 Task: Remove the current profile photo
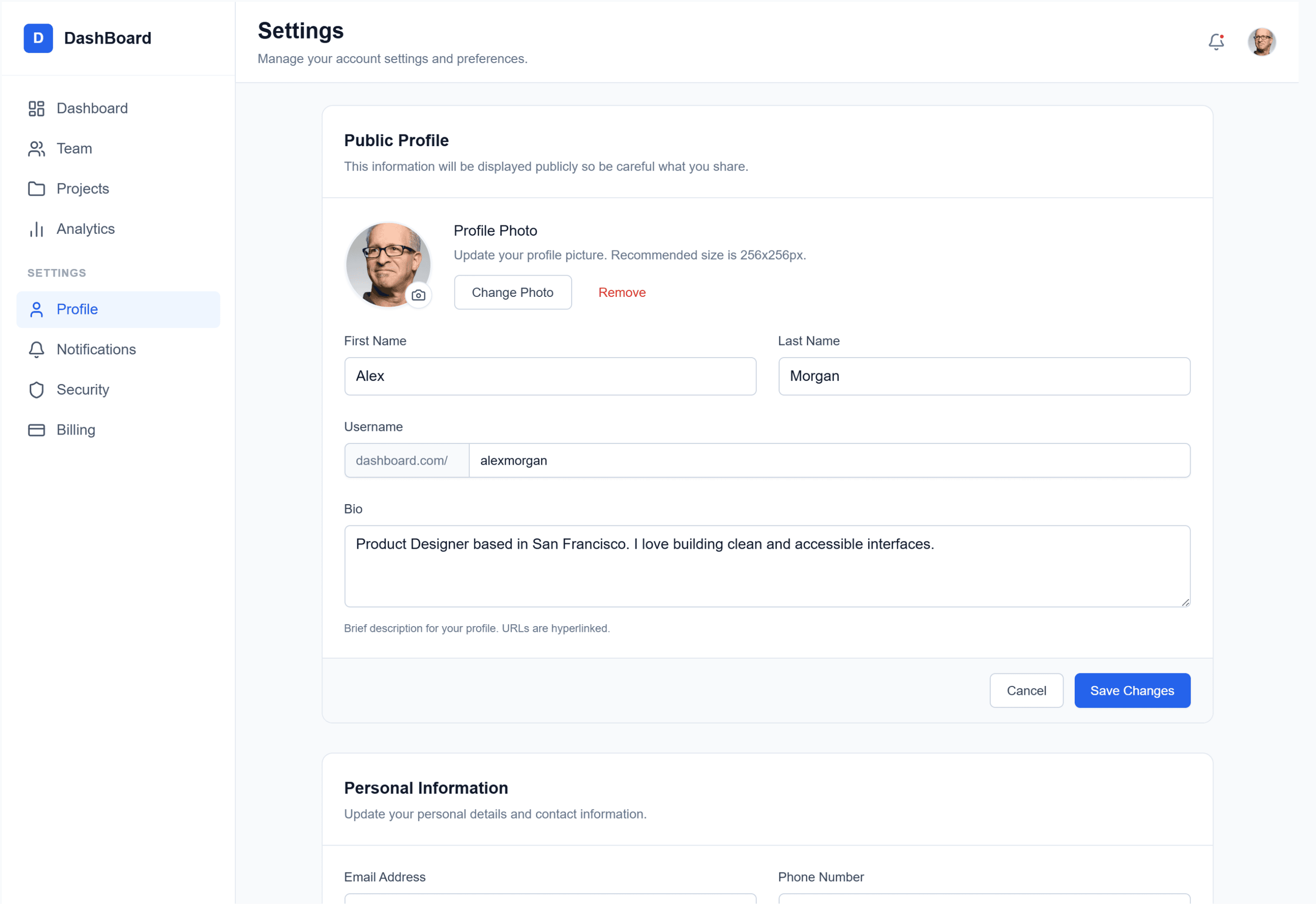tap(621, 292)
